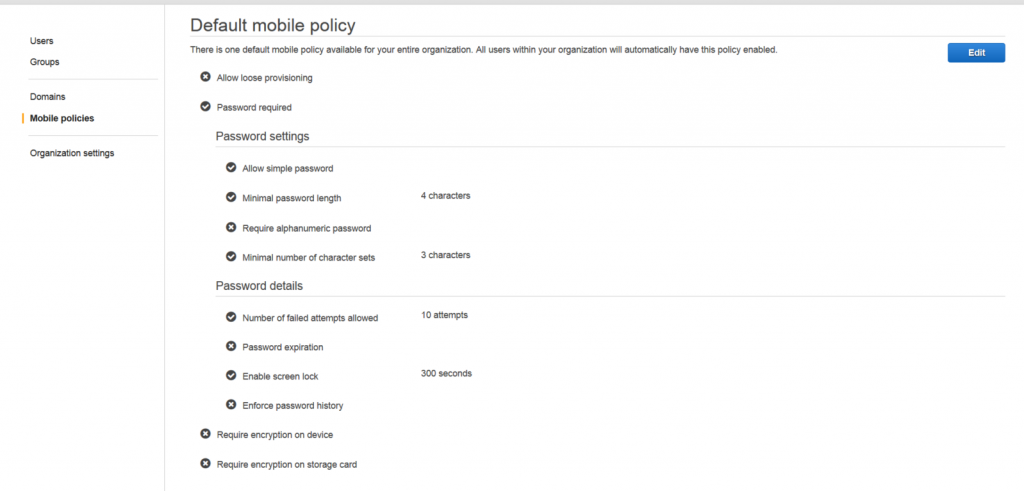Click the checkmark icon for Minimal number of character sets
1024x491 pixels.
coord(231,257)
